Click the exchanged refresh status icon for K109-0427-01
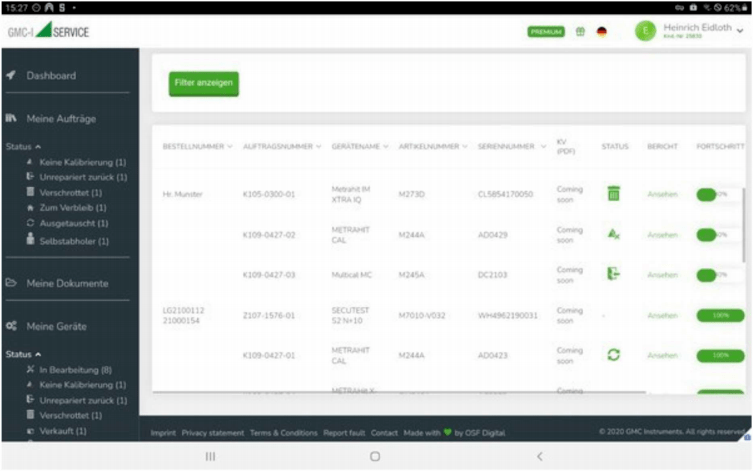Image resolution: width=753 pixels, height=471 pixels. click(x=613, y=355)
